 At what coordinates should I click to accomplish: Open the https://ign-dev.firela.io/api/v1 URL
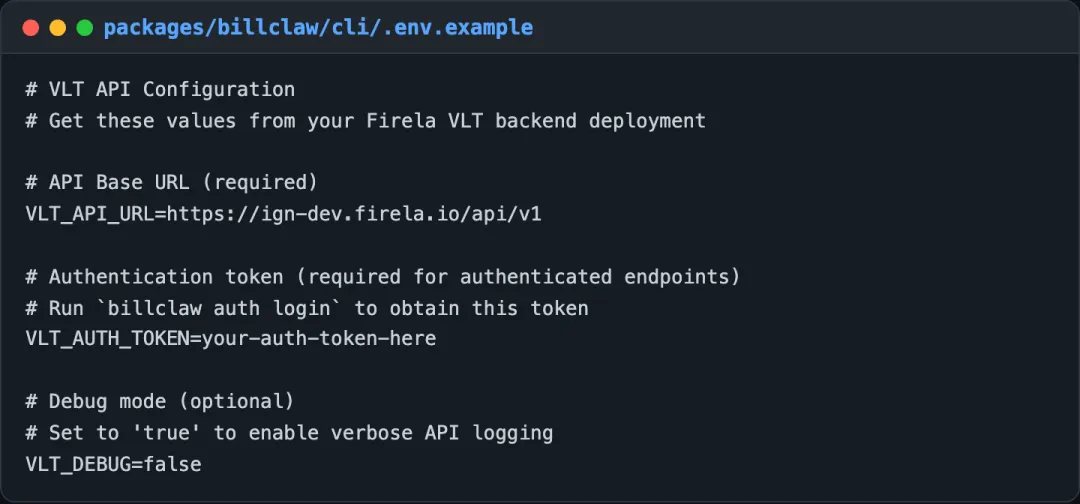354,214
